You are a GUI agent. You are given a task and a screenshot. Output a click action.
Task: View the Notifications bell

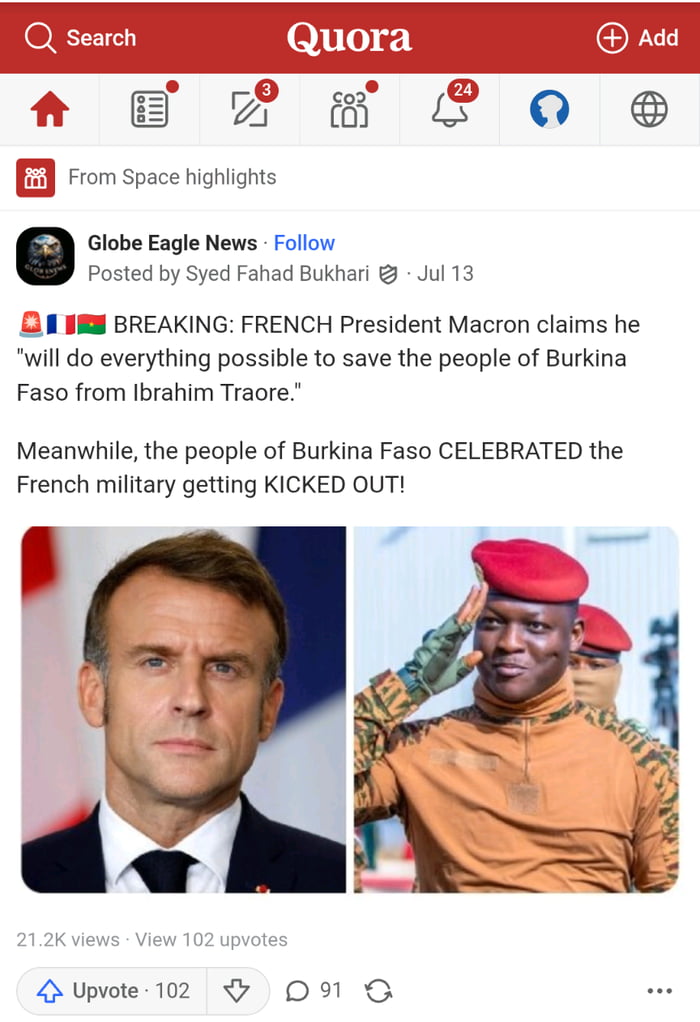point(449,110)
